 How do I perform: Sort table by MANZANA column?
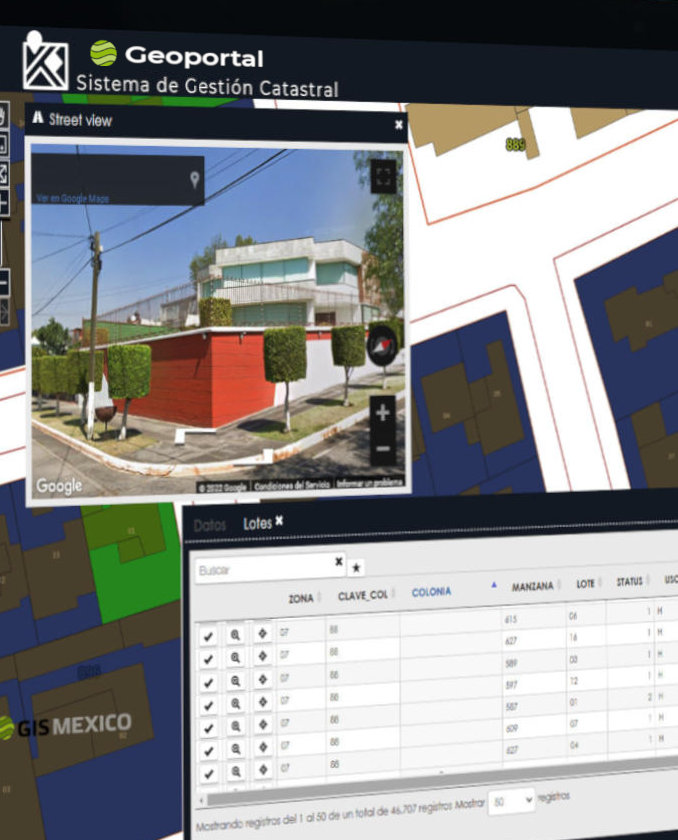click(532, 586)
